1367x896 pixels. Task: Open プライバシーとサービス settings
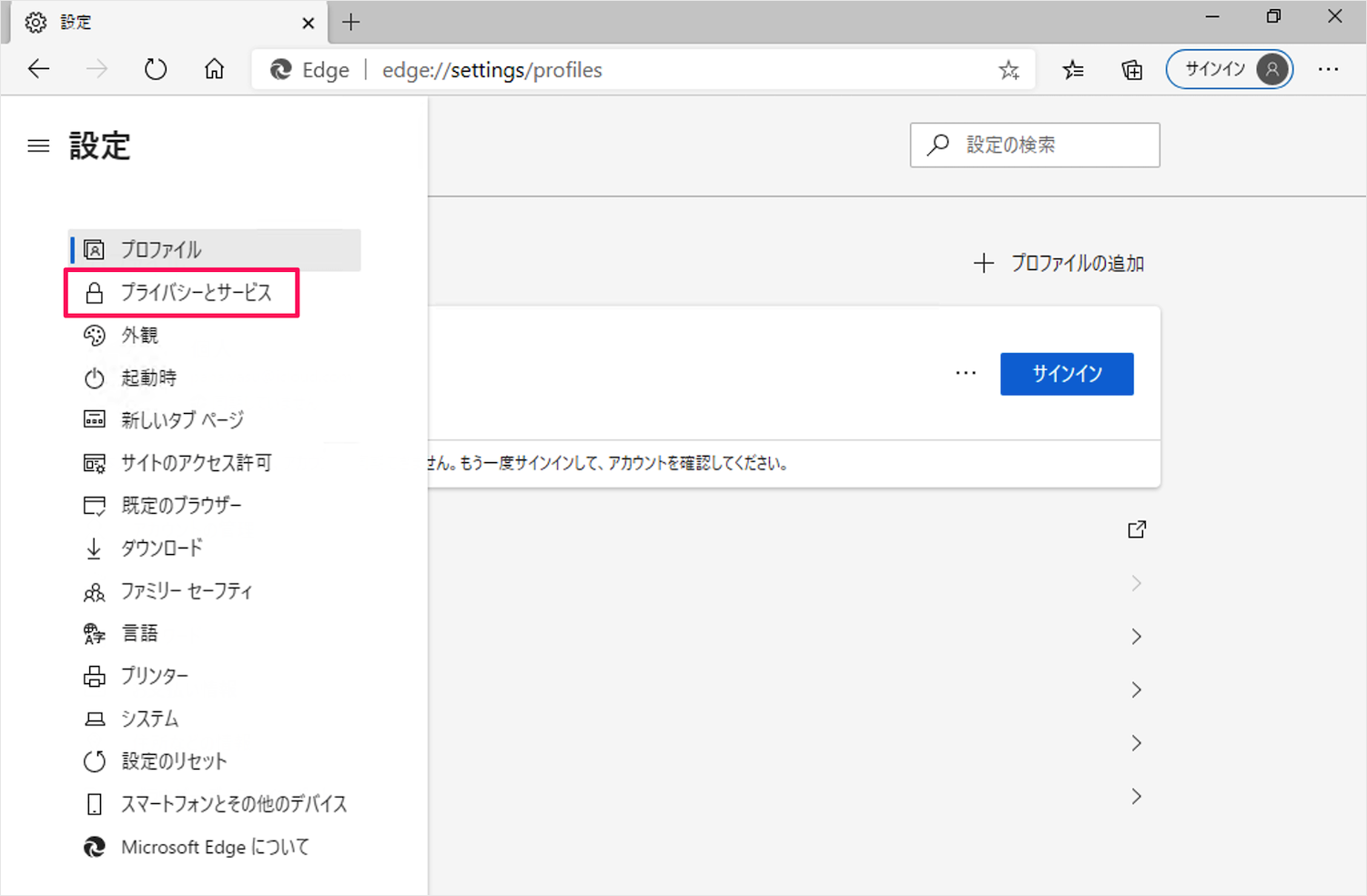point(182,293)
